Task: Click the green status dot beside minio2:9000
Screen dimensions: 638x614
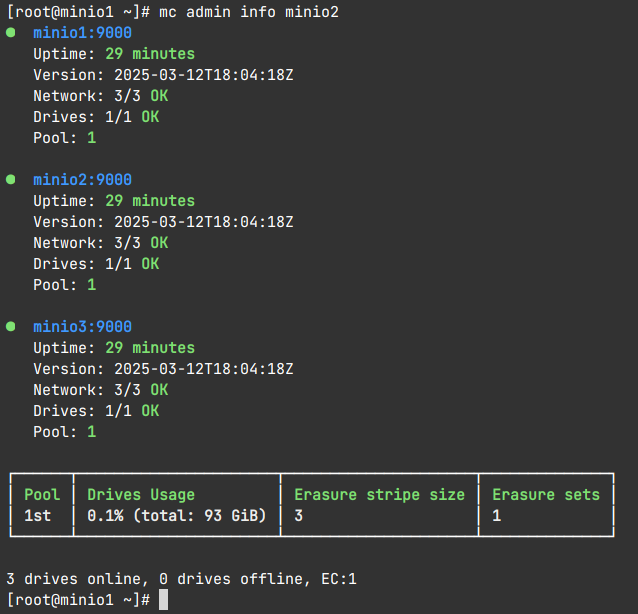Action: (x=11, y=179)
